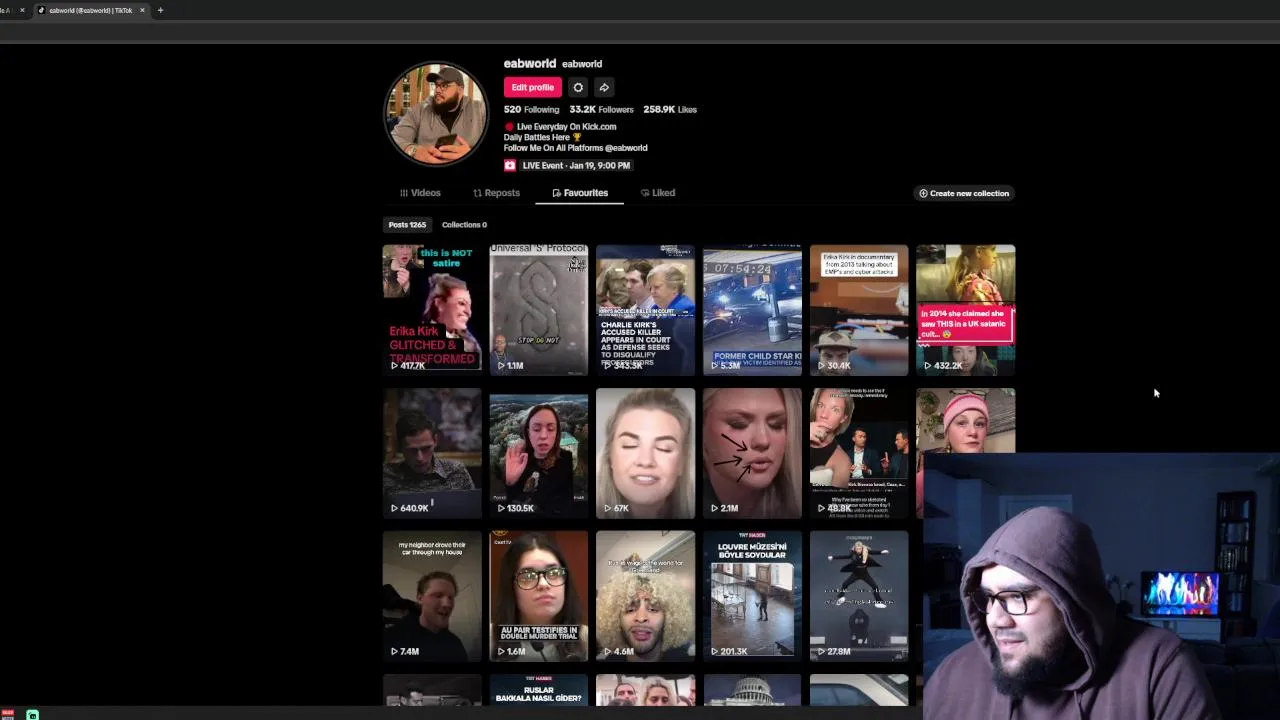
Task: Open the curly blonde hair video with 4.6M views
Action: tap(645, 596)
